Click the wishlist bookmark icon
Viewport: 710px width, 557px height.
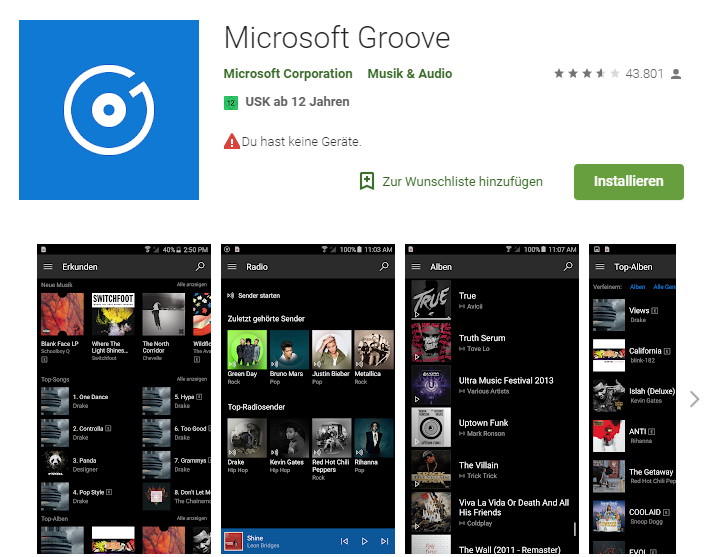point(367,181)
